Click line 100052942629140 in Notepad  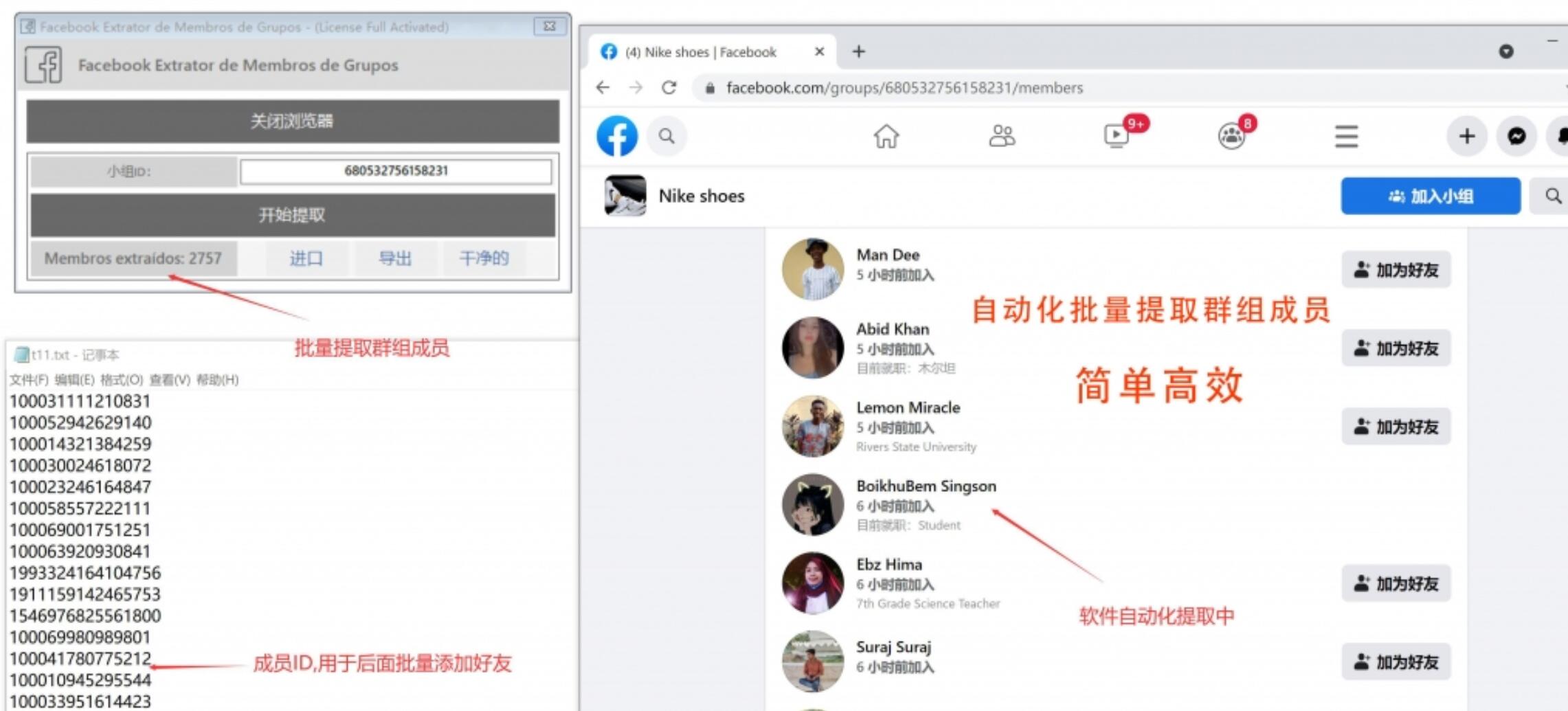coord(80,422)
